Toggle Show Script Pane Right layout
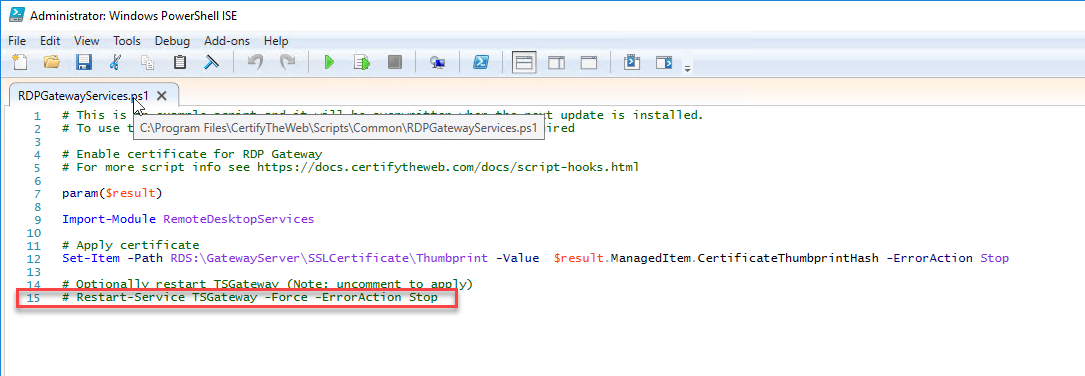The width and height of the screenshot is (1085, 376). tap(556, 63)
